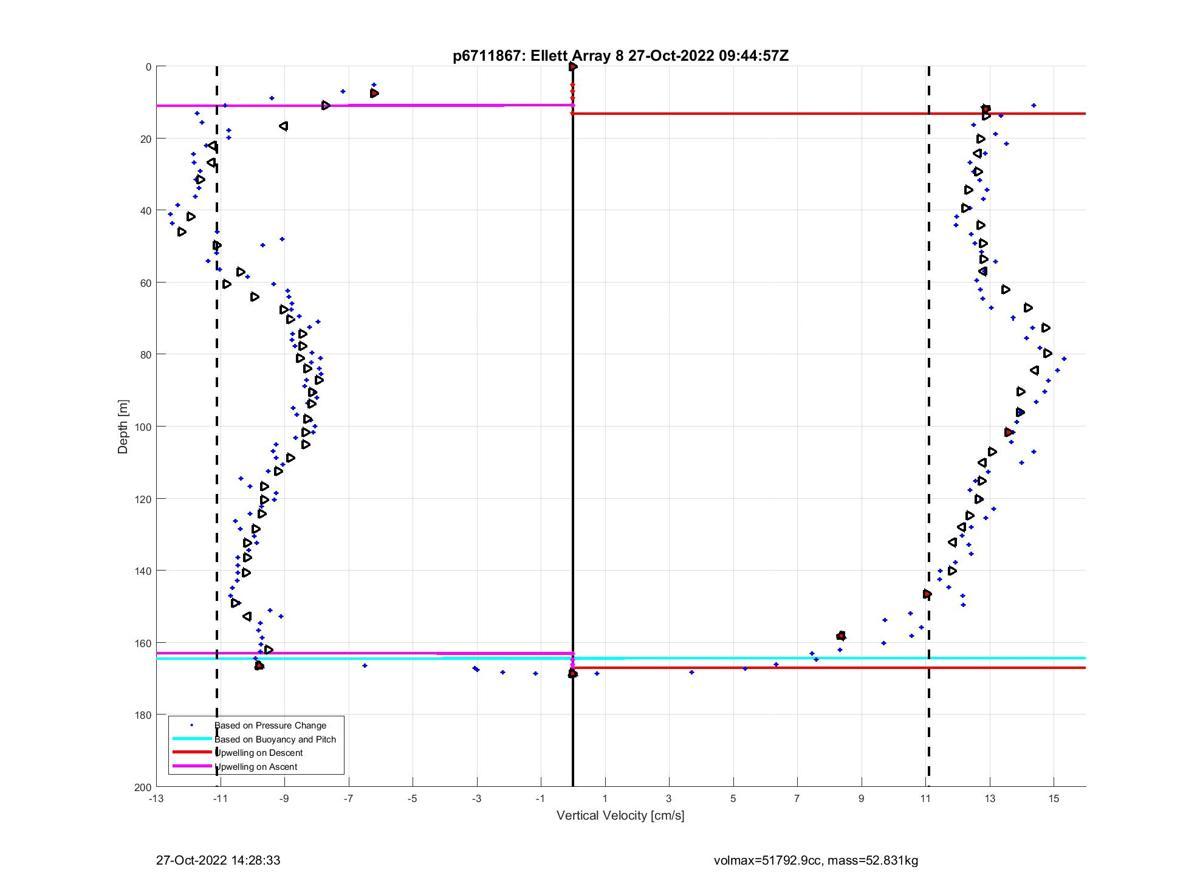Image resolution: width=1200 pixels, height=885 pixels.
Task: Click depth tick label 40
Action: [145, 211]
